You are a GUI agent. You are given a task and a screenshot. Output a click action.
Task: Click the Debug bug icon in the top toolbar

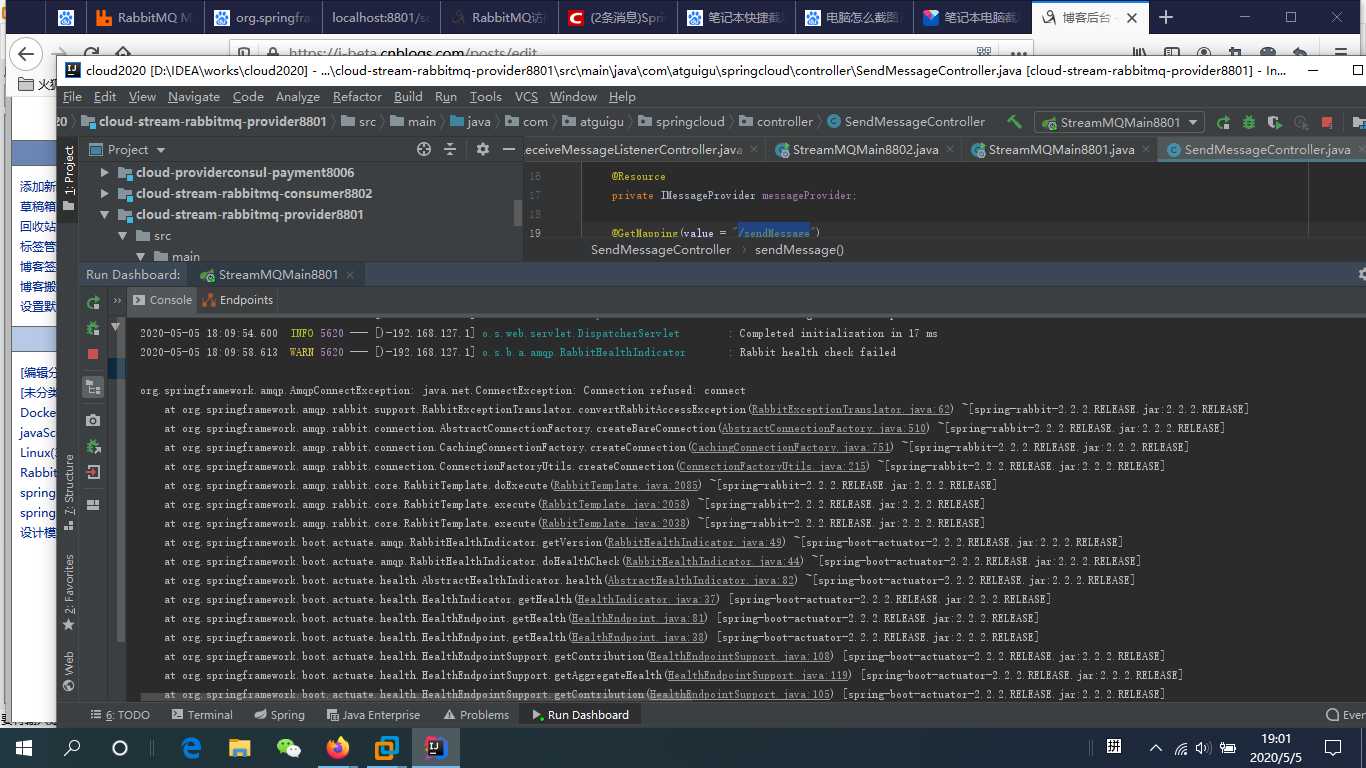pyautogui.click(x=1249, y=122)
